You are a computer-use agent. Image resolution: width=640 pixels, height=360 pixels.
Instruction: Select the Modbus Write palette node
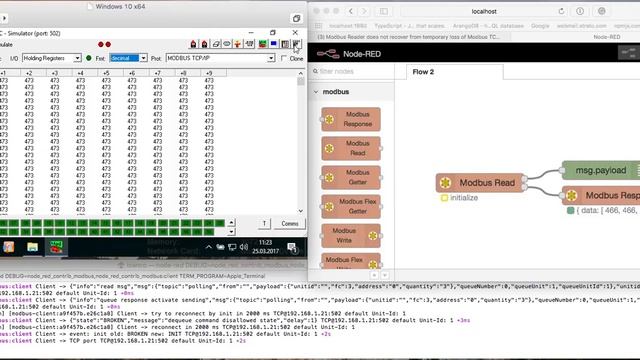pyautogui.click(x=351, y=236)
